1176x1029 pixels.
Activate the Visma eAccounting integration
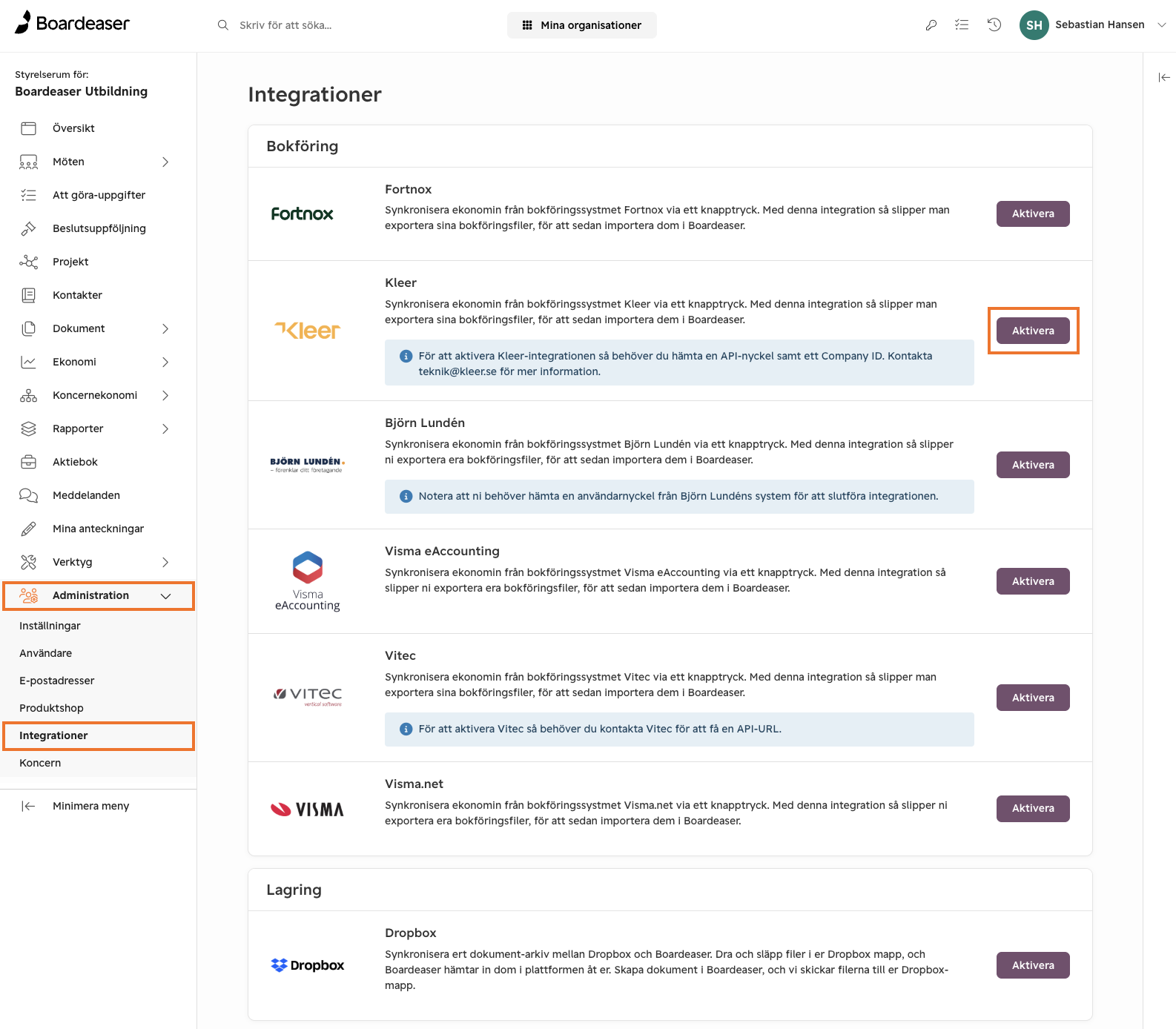[1033, 581]
